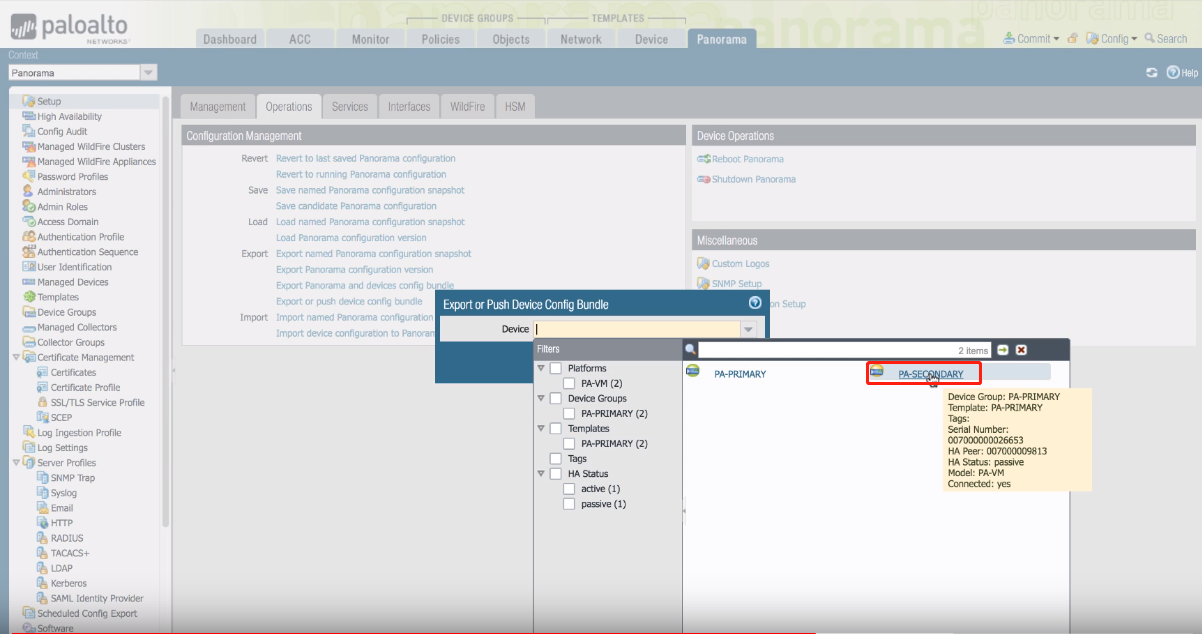The height and width of the screenshot is (634, 1202).
Task: Open the Context Panorama dropdown
Action: tap(148, 73)
